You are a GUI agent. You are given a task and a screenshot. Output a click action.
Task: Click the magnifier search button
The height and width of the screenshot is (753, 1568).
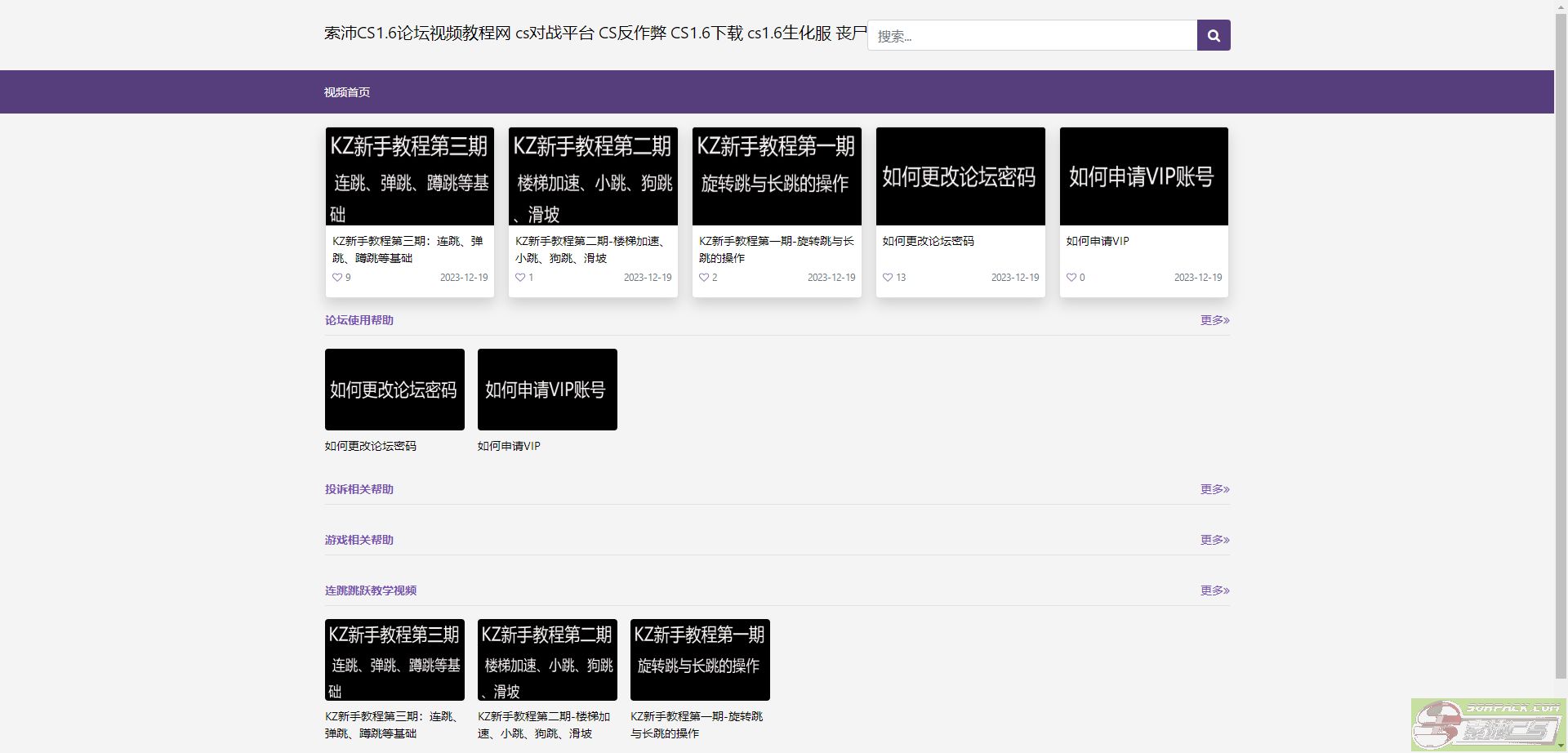click(x=1213, y=35)
